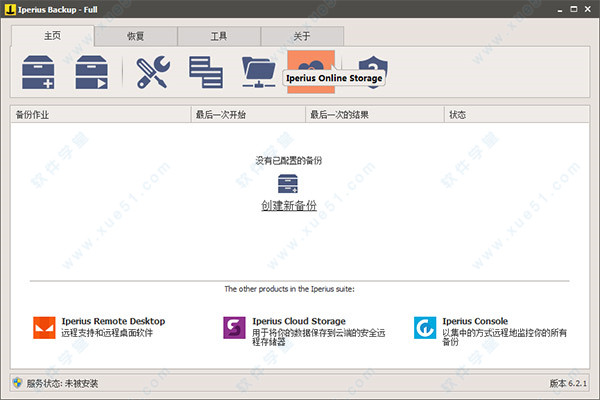
Task: Click the network folder icon
Action: 259,72
